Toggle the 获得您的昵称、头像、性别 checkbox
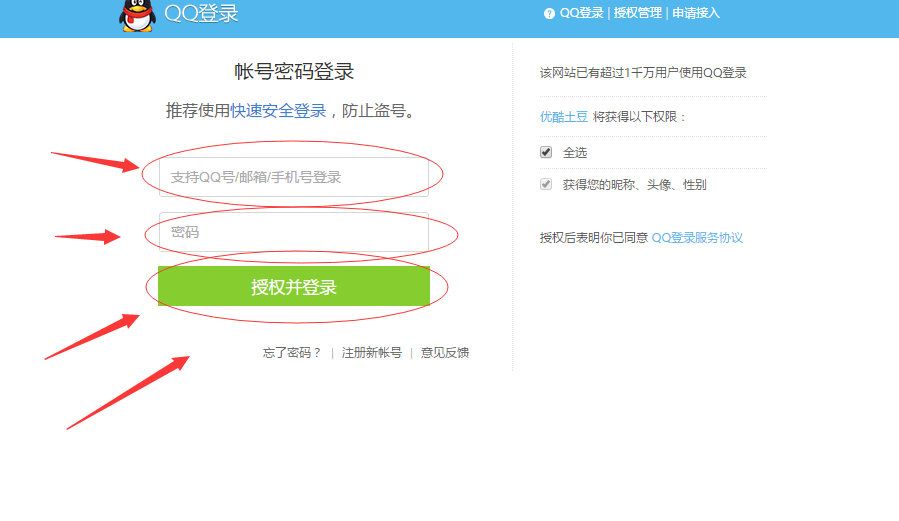The width and height of the screenshot is (899, 521). [546, 184]
